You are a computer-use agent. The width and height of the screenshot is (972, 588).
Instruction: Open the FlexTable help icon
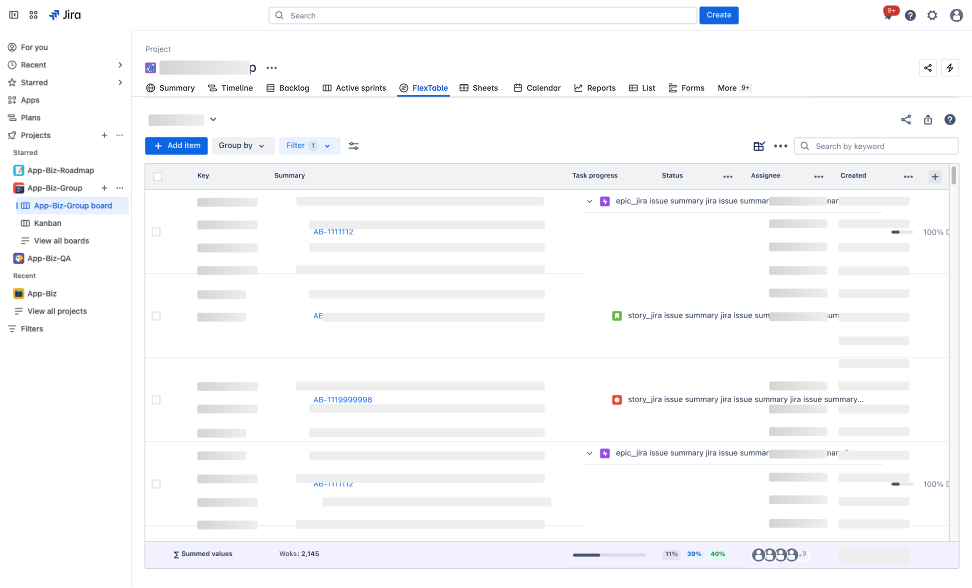tap(950, 120)
